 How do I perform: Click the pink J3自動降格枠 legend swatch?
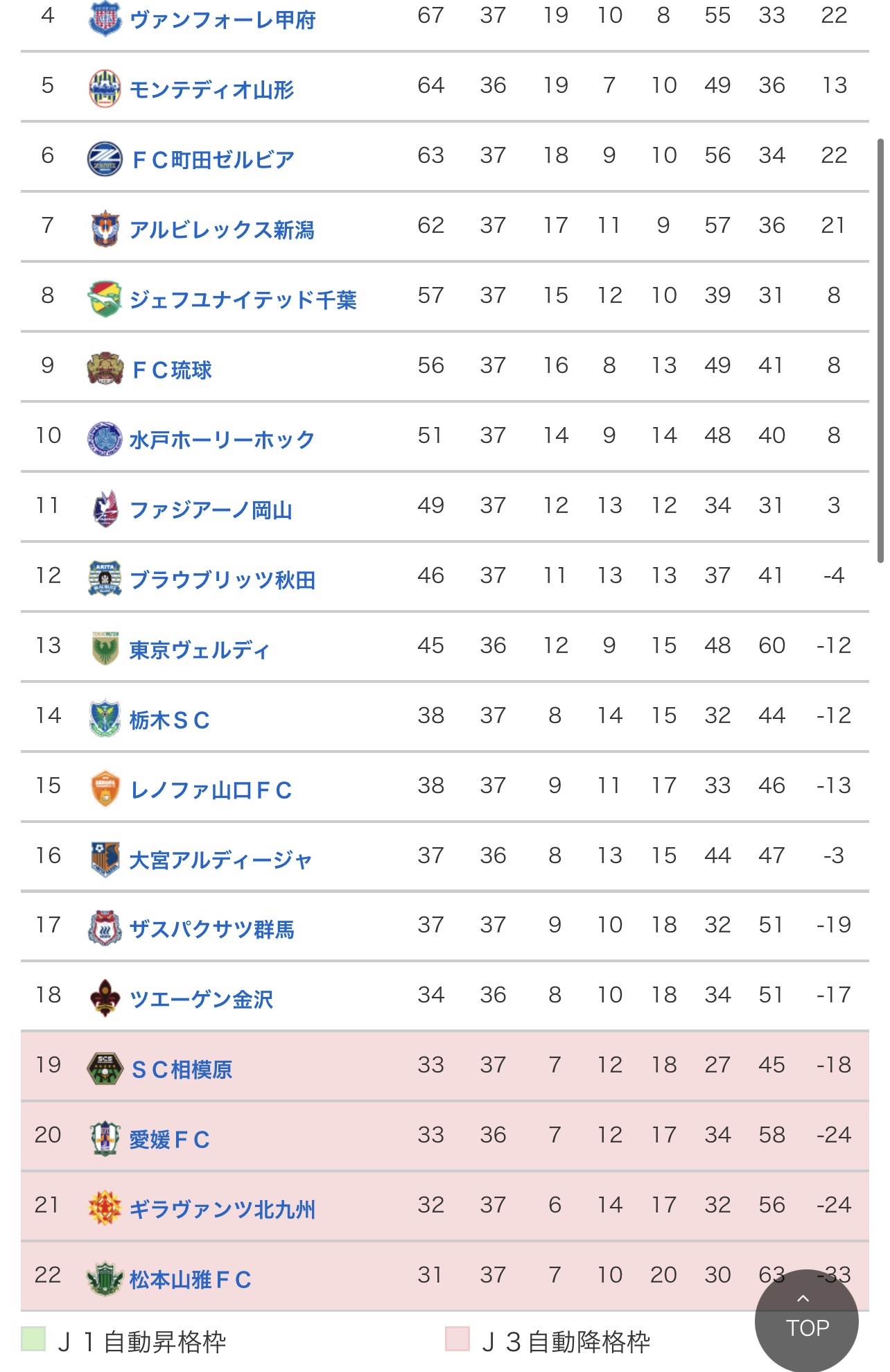(x=457, y=1339)
